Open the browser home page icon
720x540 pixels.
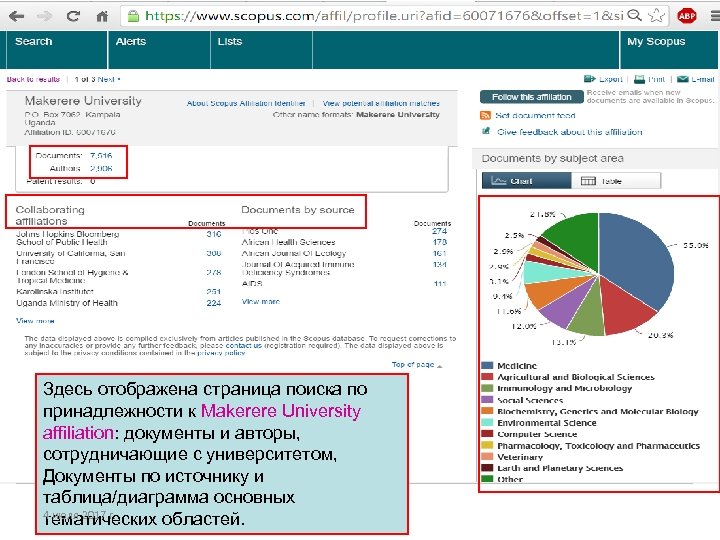(102, 17)
